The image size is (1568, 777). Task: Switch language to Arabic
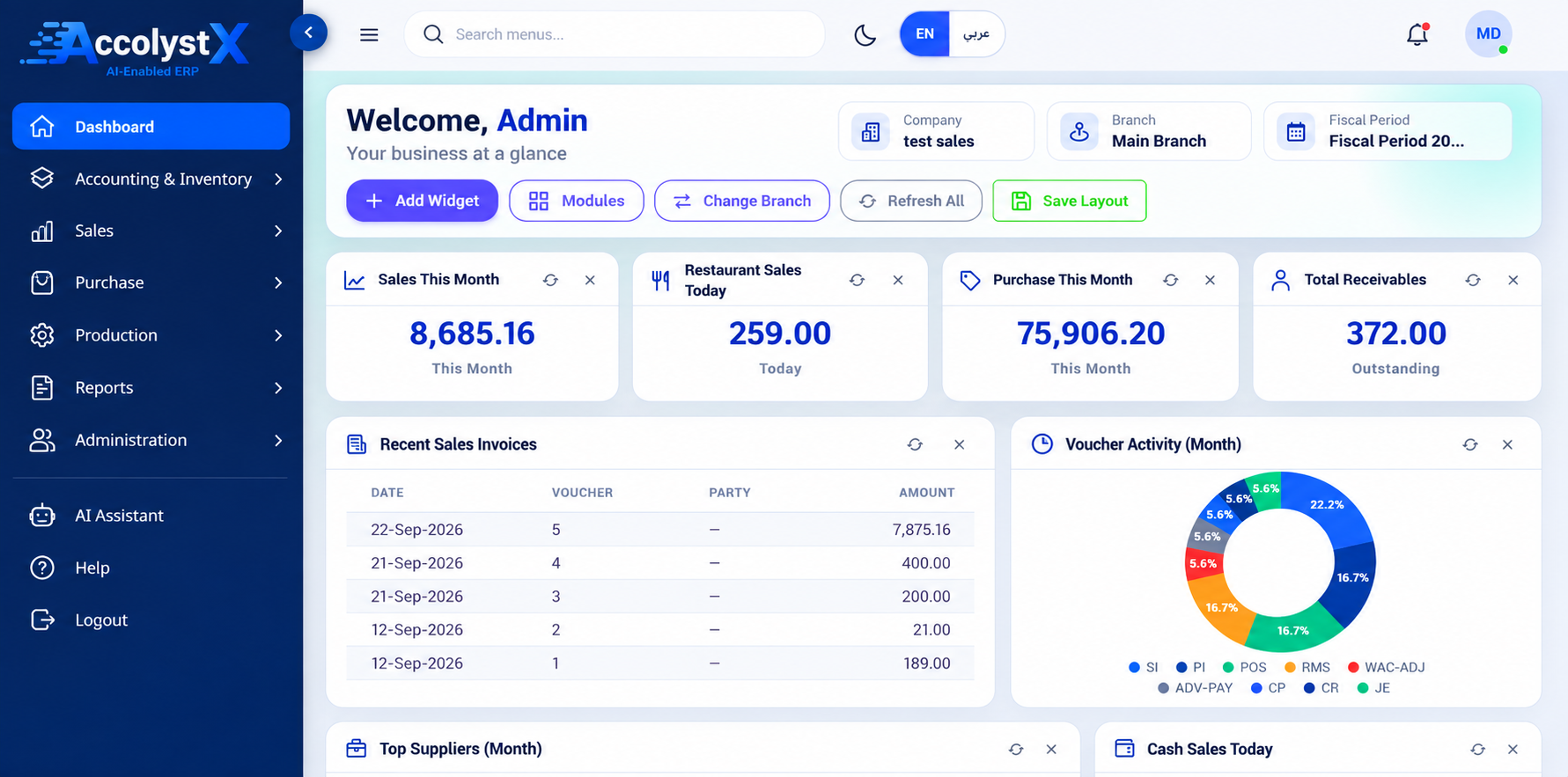976,34
